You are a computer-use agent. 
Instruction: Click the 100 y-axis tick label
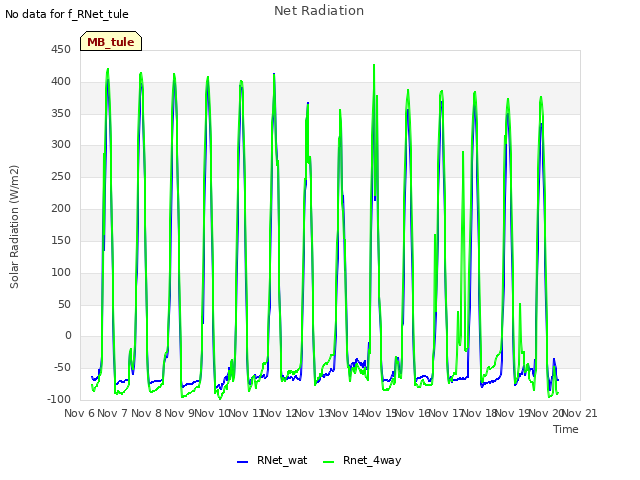click(x=61, y=272)
